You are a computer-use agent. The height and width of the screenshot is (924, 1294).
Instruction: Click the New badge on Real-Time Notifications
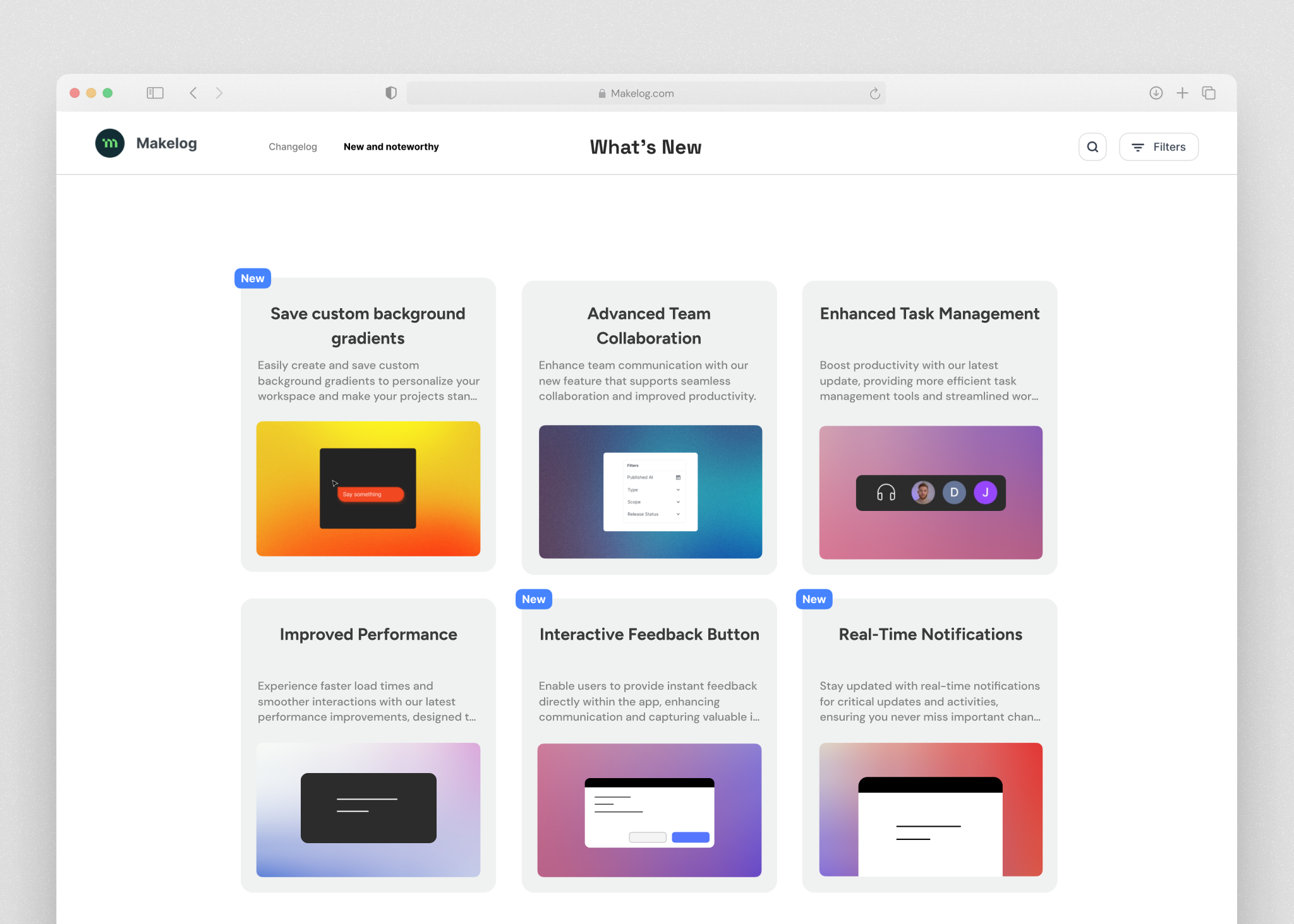tap(813, 599)
